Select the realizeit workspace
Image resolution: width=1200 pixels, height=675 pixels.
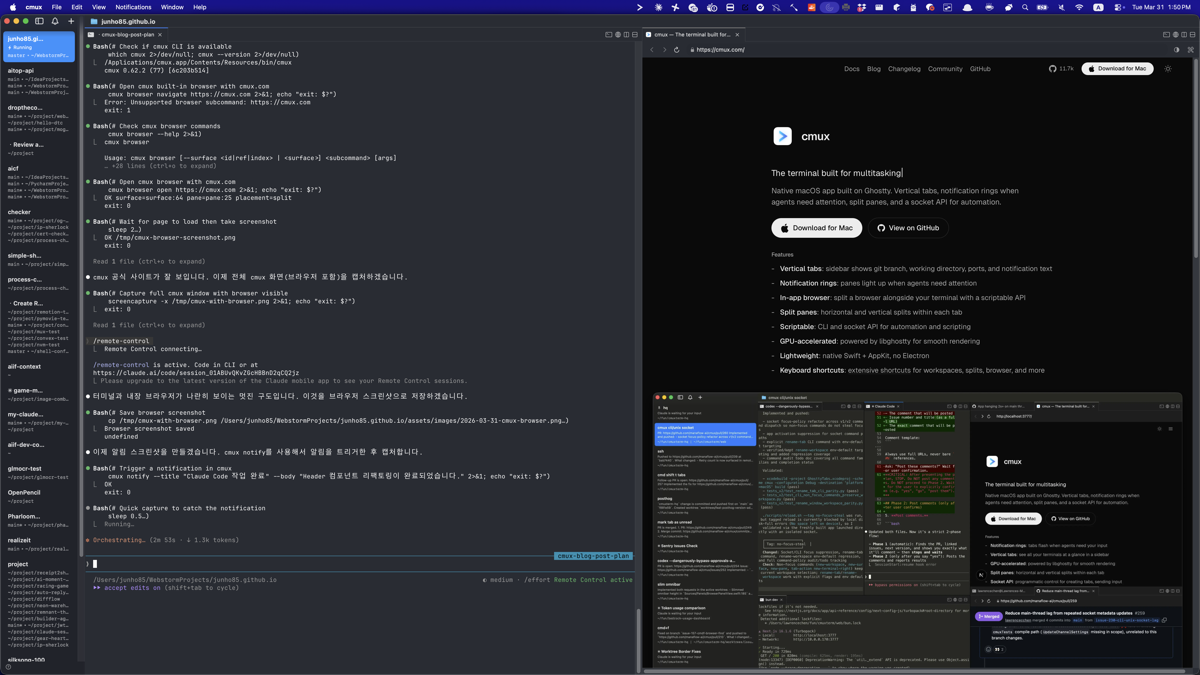(x=39, y=545)
